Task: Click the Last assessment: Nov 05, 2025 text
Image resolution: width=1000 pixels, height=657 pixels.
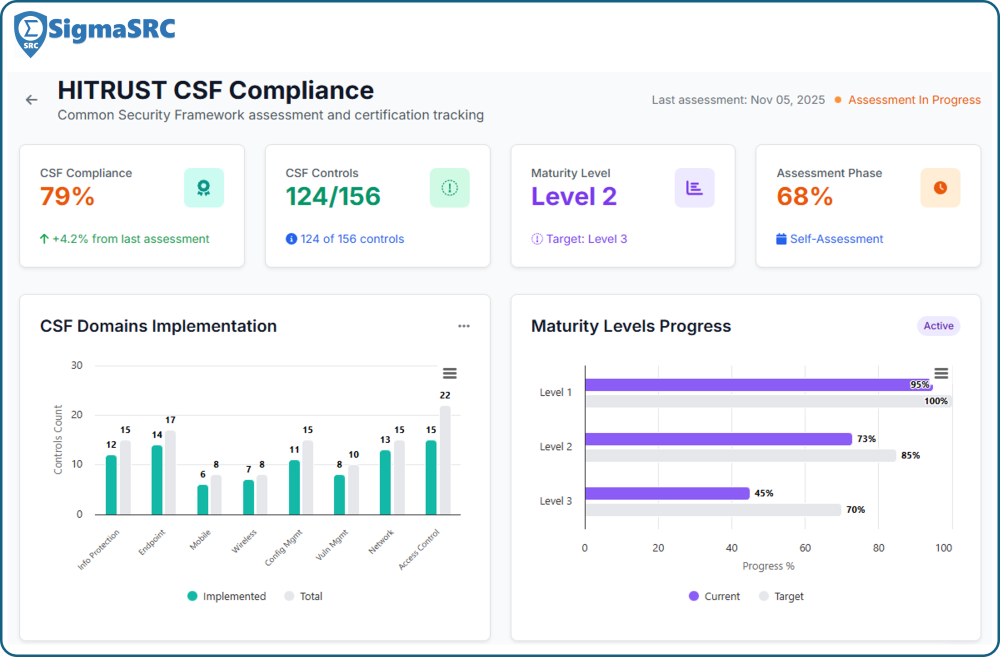Action: tap(738, 100)
